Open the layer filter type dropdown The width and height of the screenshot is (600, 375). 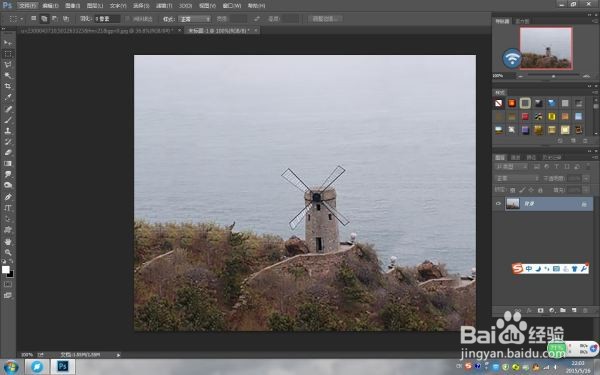(512, 166)
